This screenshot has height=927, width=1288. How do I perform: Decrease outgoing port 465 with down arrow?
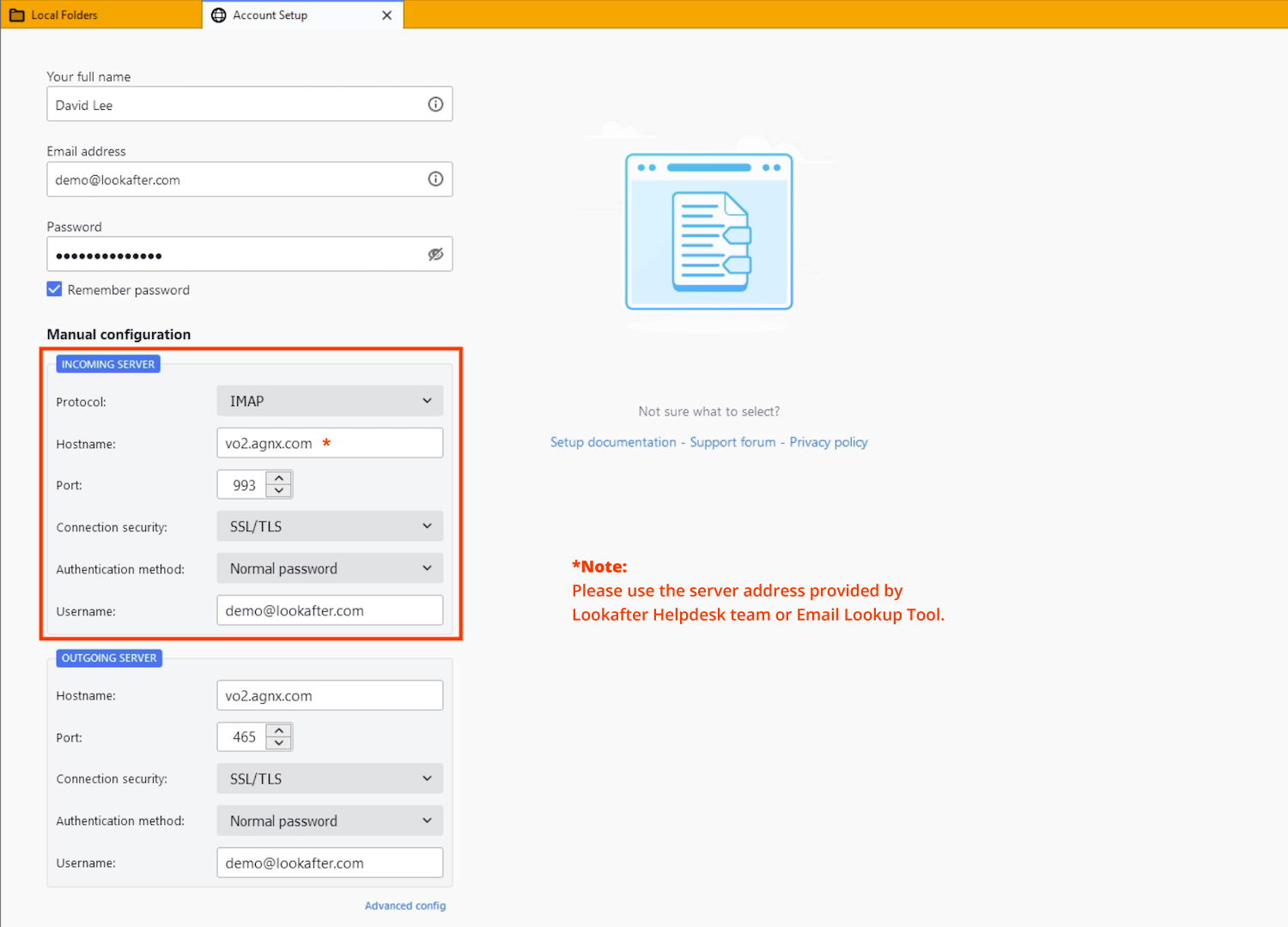(279, 743)
